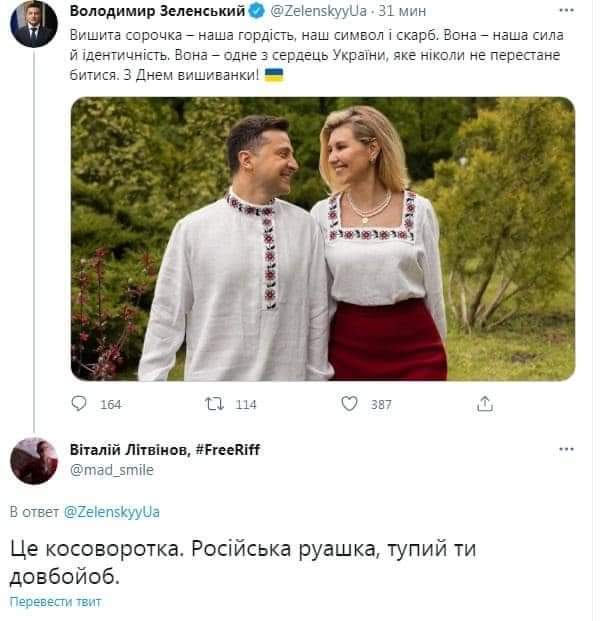This screenshot has height=621, width=603.
Task: Open the couple photo in the tweet
Action: pos(322,238)
